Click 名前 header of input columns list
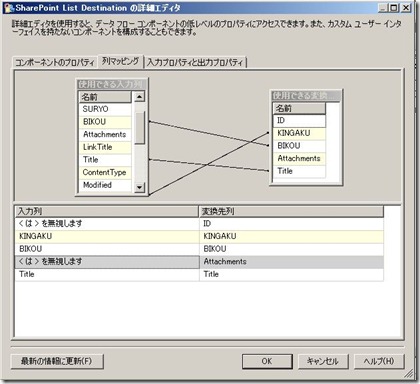 click(105, 97)
